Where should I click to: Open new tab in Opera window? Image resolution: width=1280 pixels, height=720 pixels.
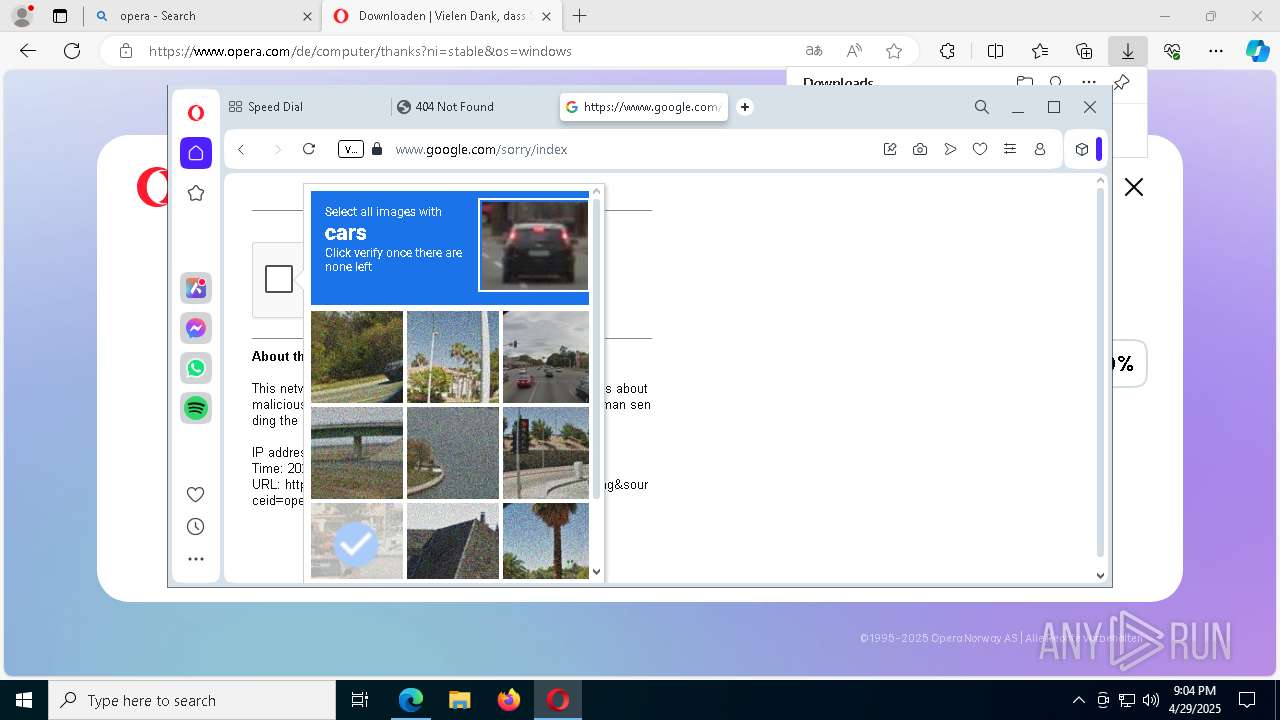coord(745,107)
